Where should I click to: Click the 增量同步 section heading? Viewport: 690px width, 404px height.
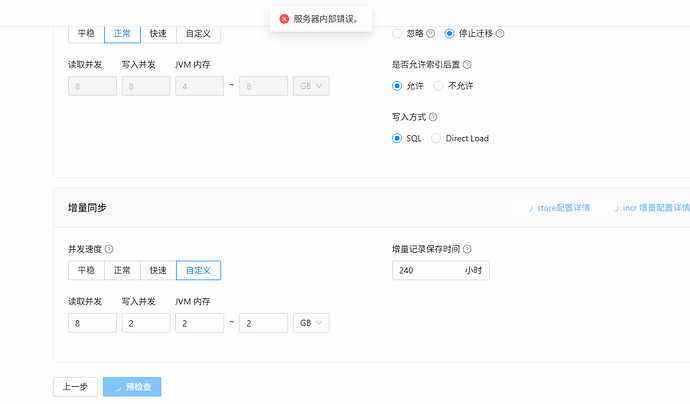[87, 208]
